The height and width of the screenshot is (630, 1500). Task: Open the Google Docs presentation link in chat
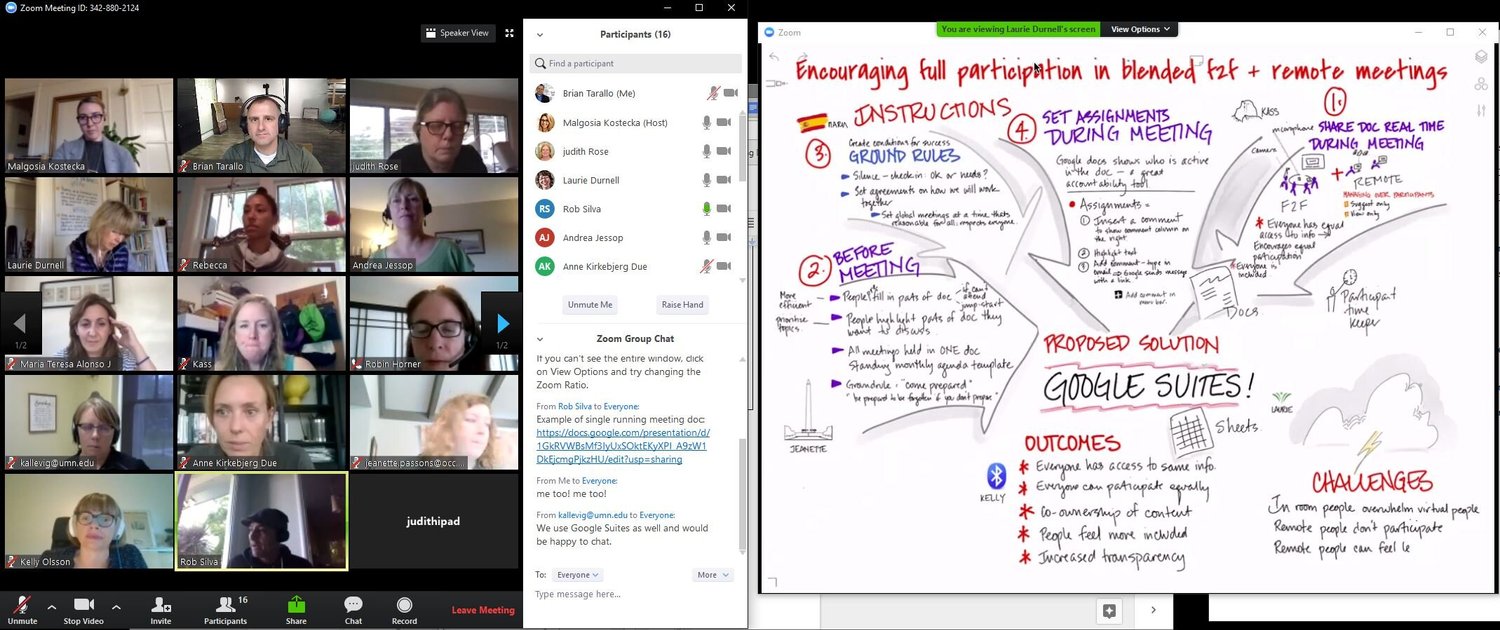click(622, 446)
